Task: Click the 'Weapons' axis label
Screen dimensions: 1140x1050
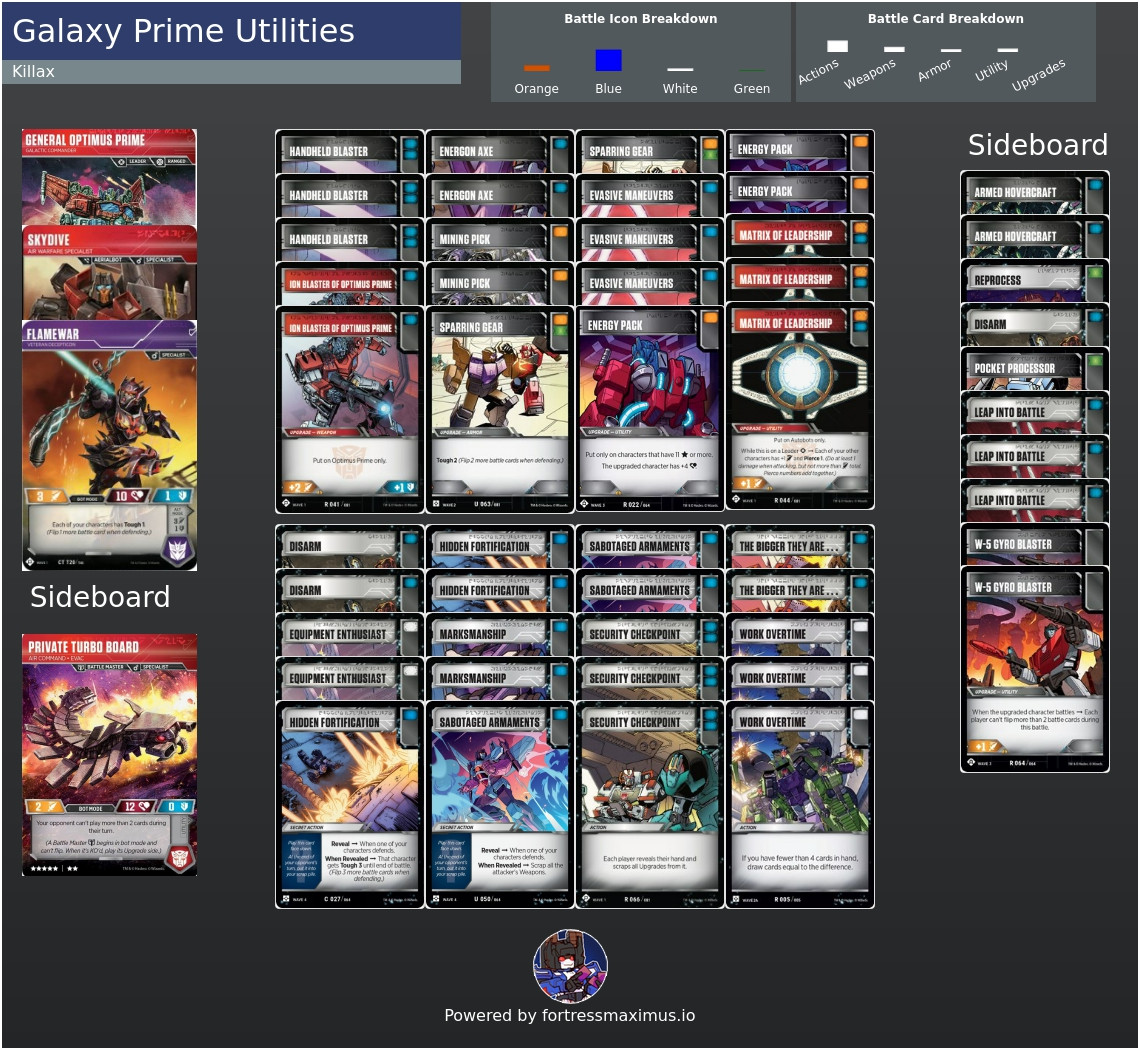Action: pos(870,74)
